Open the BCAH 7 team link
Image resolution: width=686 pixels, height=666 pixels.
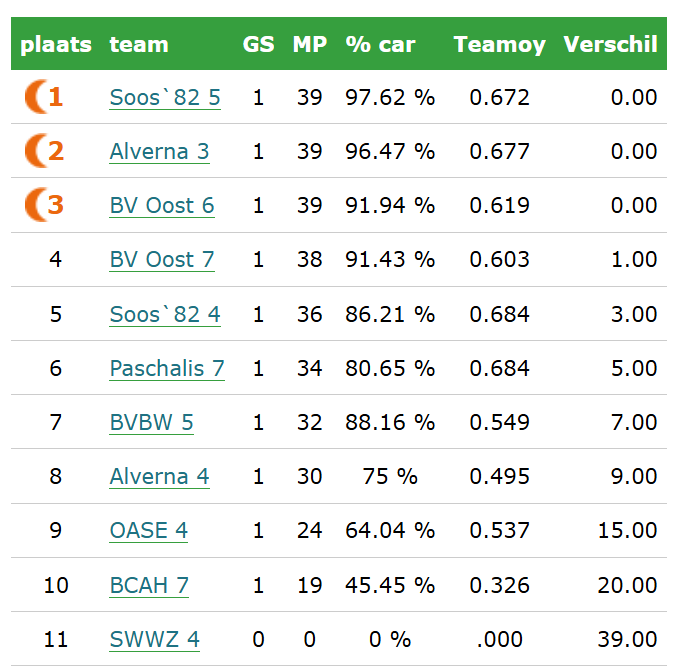[149, 586]
